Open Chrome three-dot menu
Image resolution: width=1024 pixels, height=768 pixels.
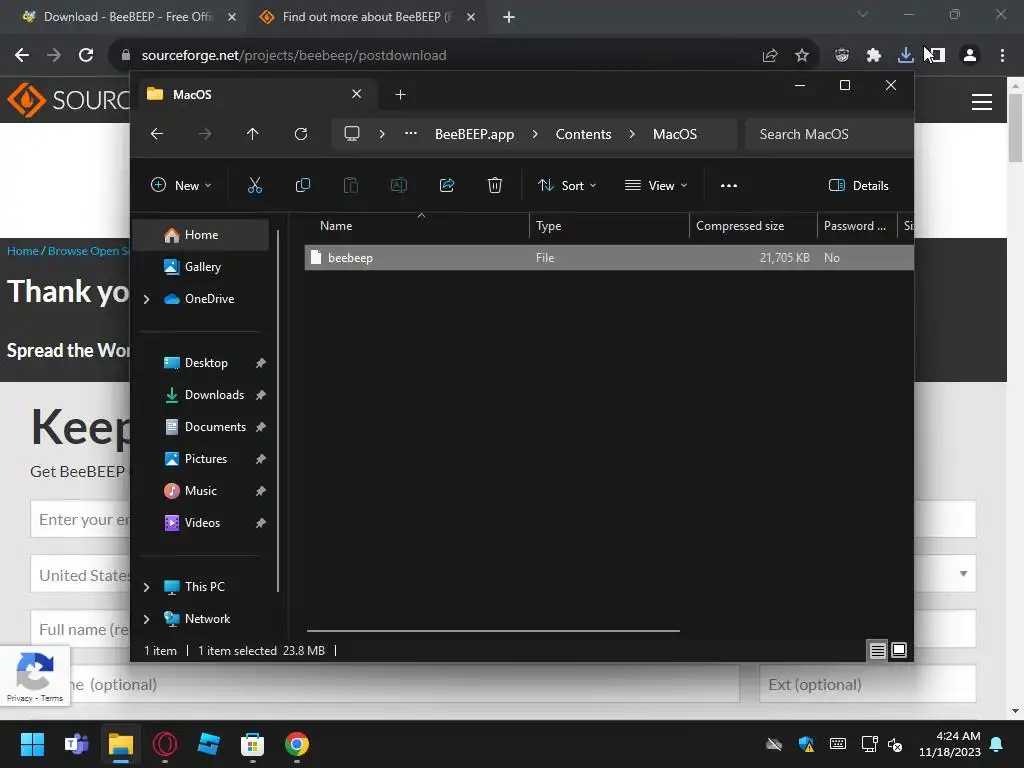pyautogui.click(x=1002, y=56)
